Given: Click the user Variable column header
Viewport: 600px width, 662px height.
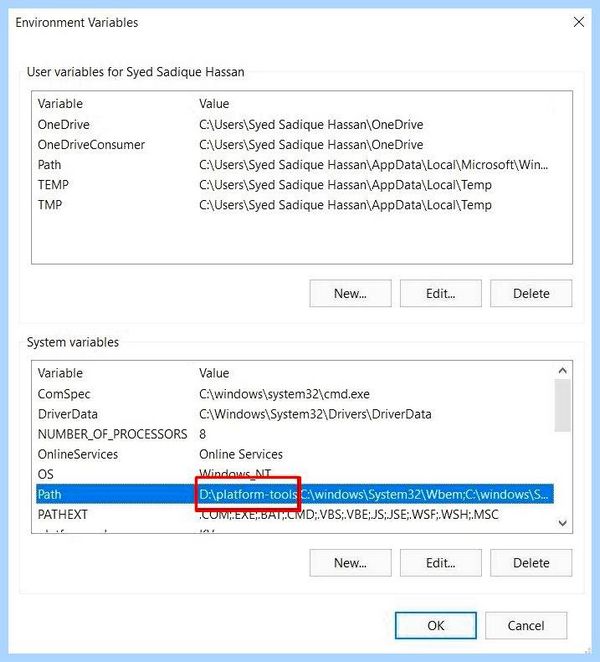Looking at the screenshot, I should 60,104.
